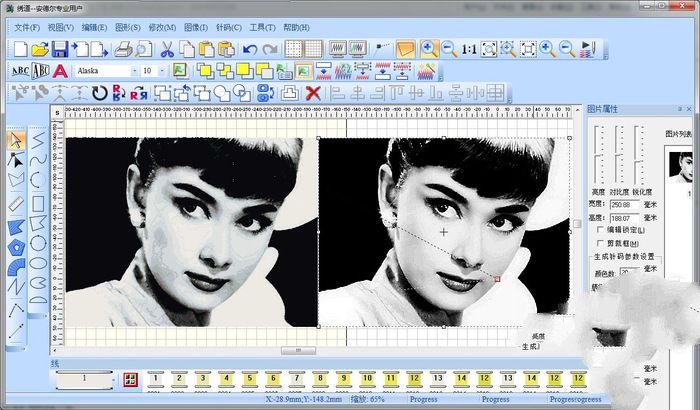The width and height of the screenshot is (700, 410).
Task: Click the blue-red RK flip icon
Action: coord(119,93)
